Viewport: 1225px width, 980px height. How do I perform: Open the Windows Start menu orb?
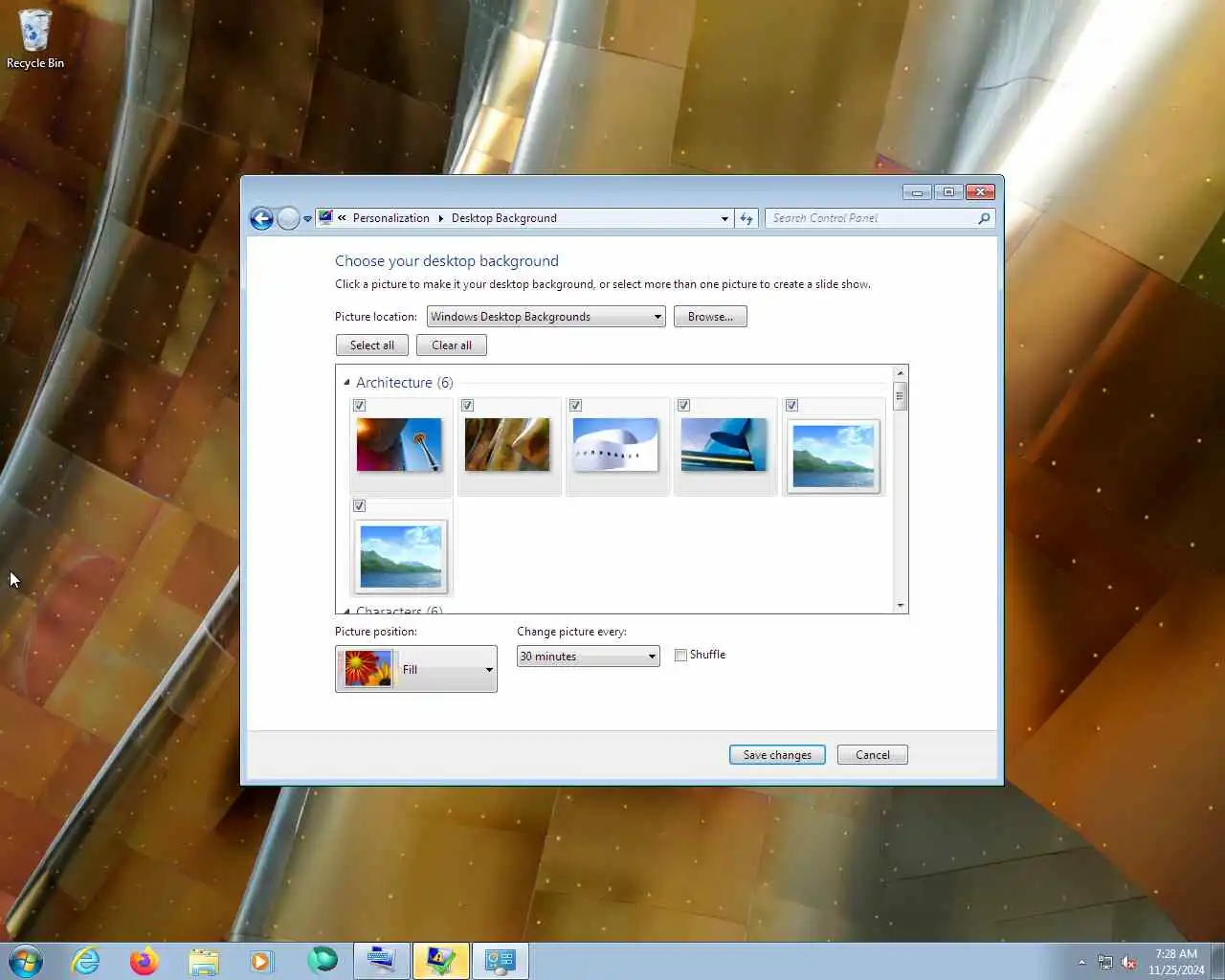coord(26,961)
